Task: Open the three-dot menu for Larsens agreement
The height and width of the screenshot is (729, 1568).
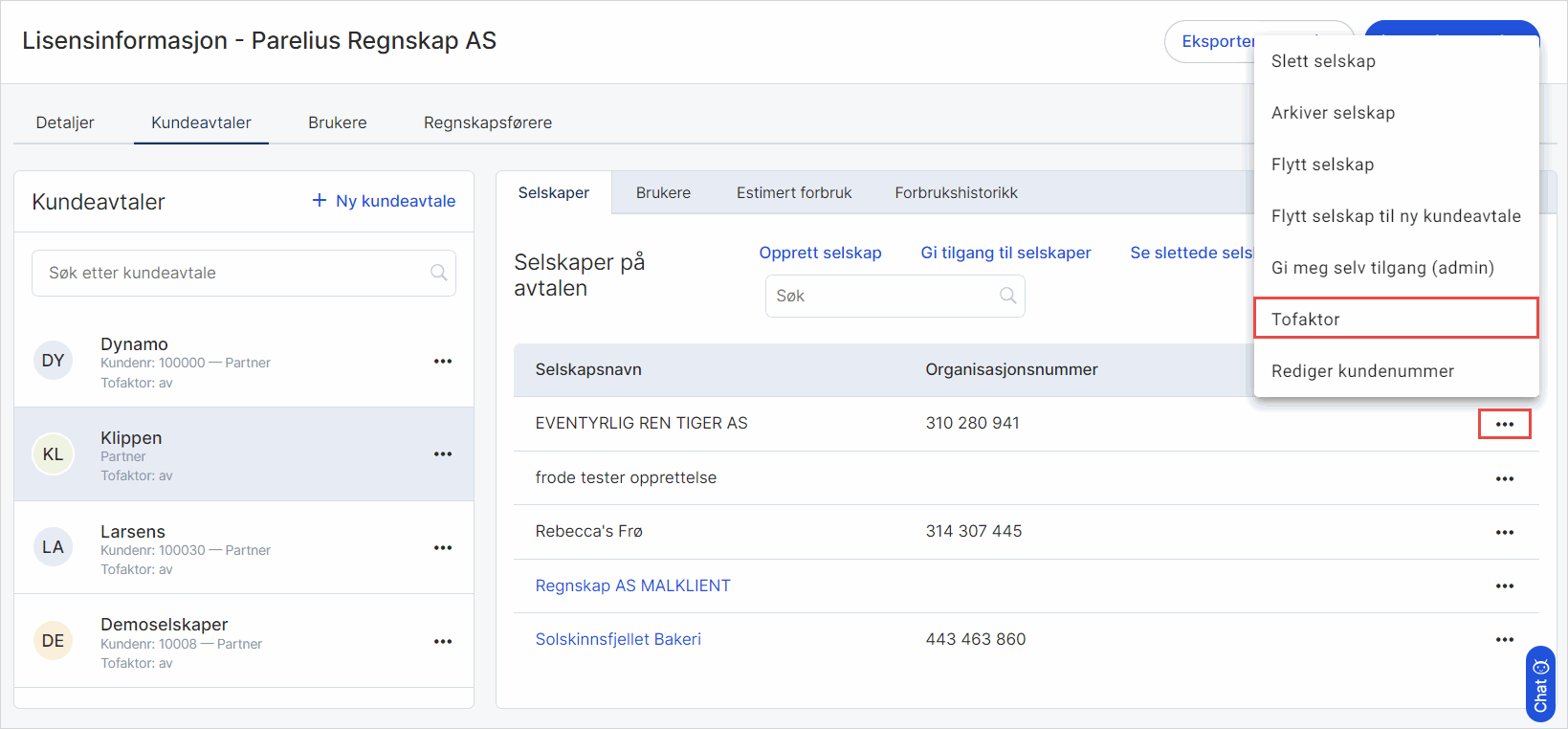Action: 442,548
